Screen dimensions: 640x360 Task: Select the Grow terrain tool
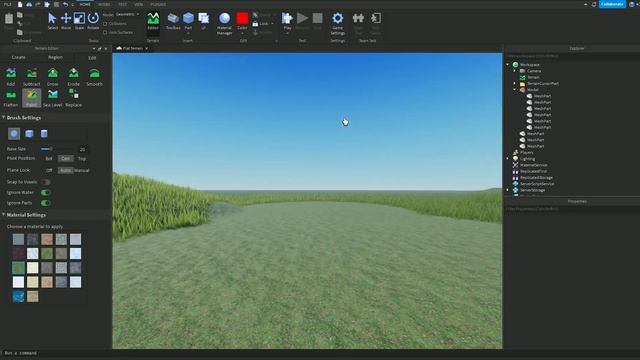click(53, 77)
